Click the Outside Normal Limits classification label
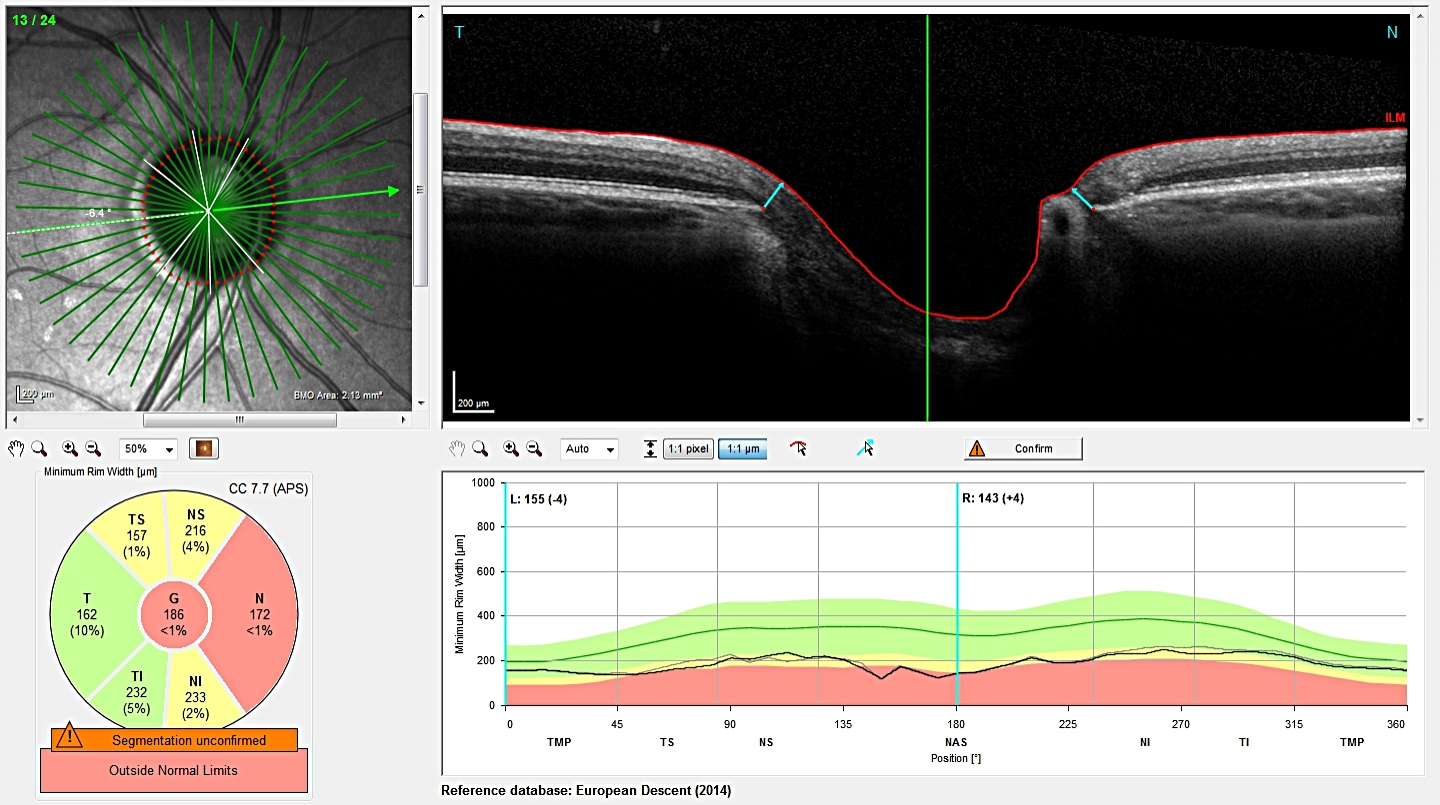 [173, 770]
